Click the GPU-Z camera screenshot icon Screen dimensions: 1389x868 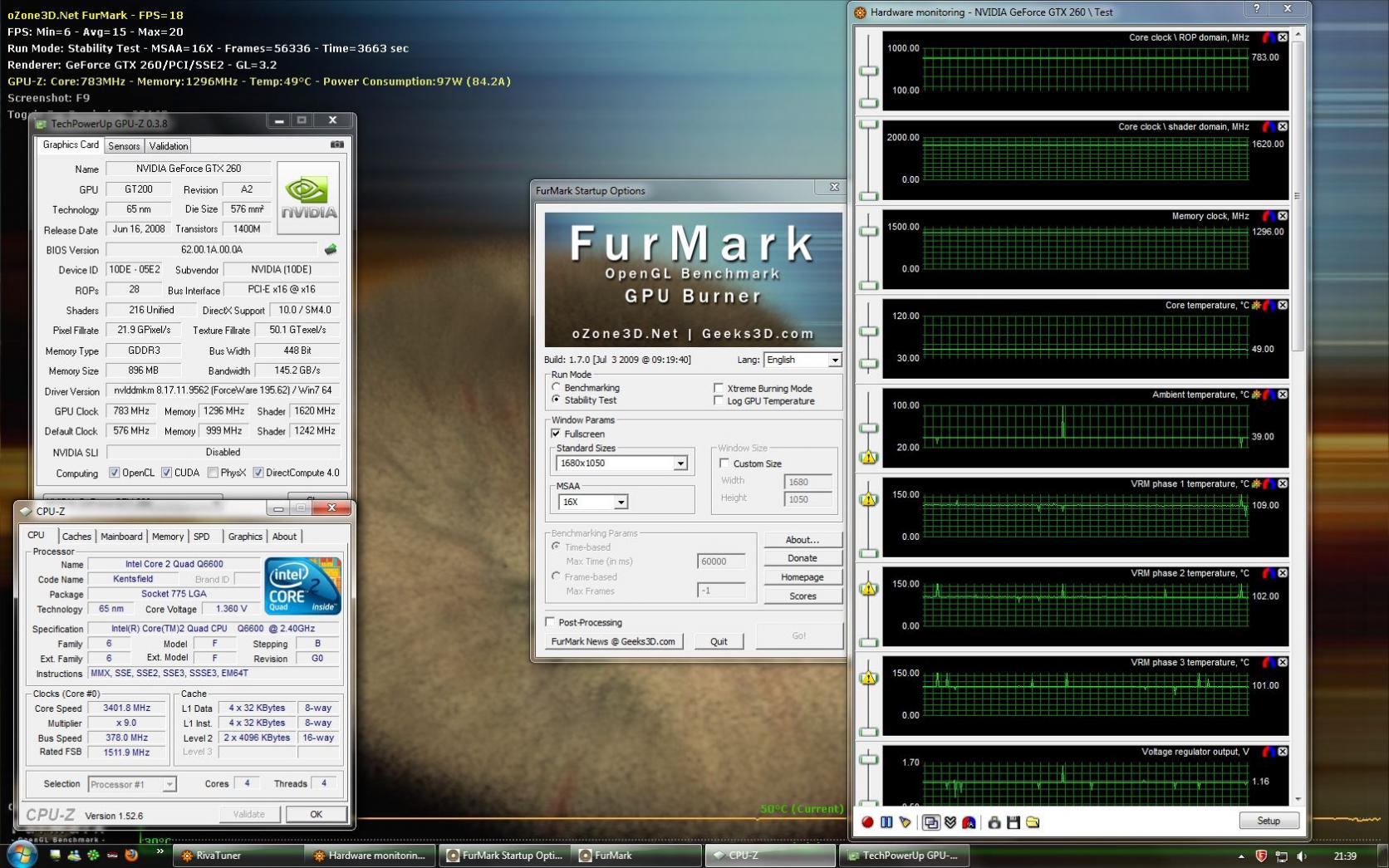coord(336,145)
